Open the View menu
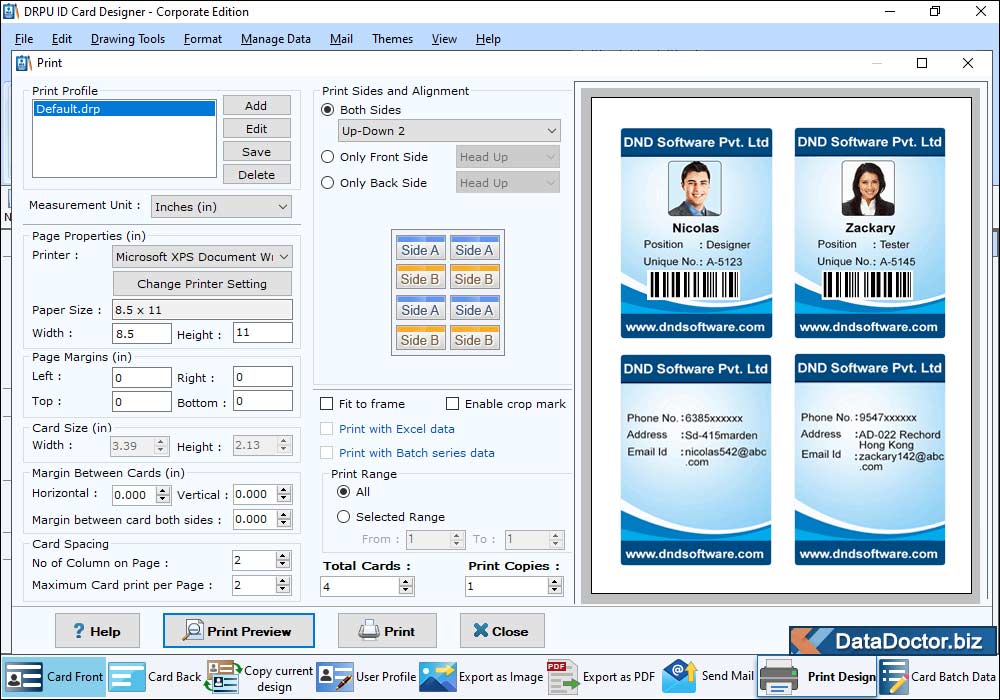 [444, 39]
